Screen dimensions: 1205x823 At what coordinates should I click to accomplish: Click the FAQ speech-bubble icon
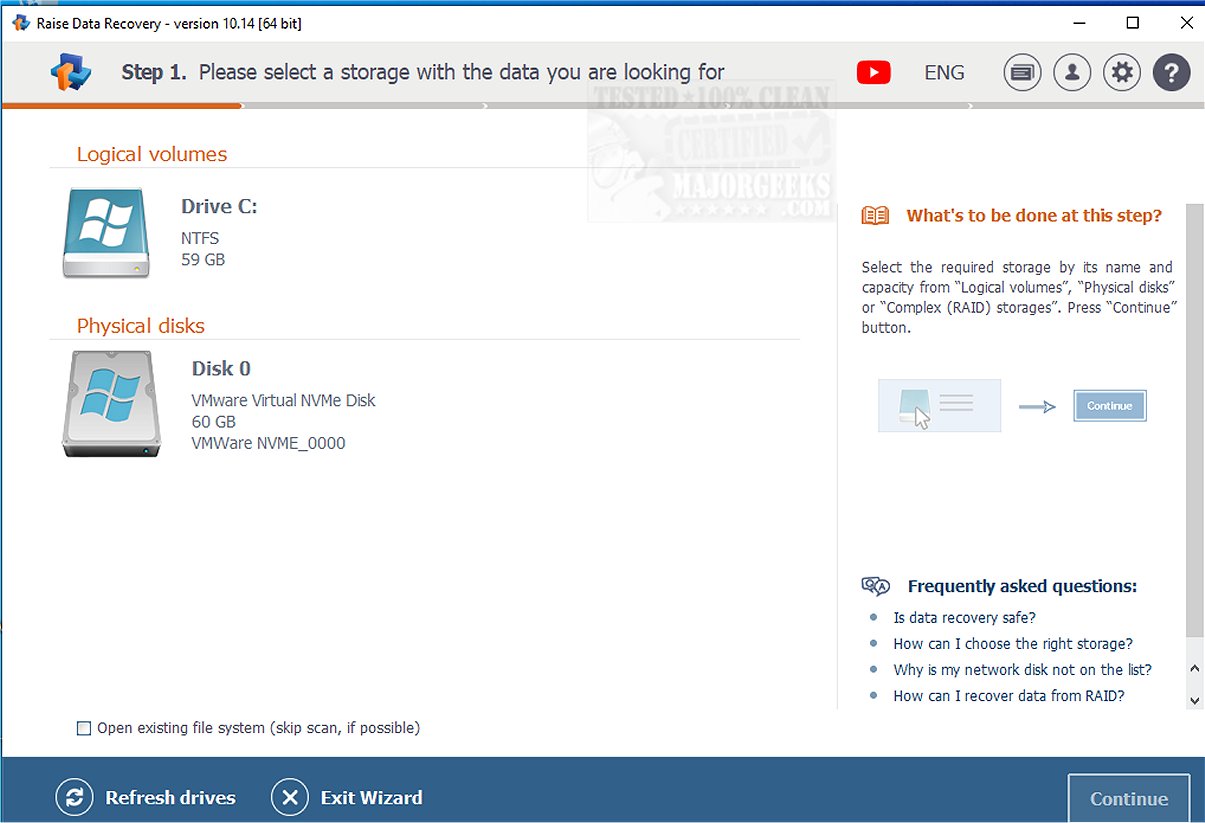(875, 586)
